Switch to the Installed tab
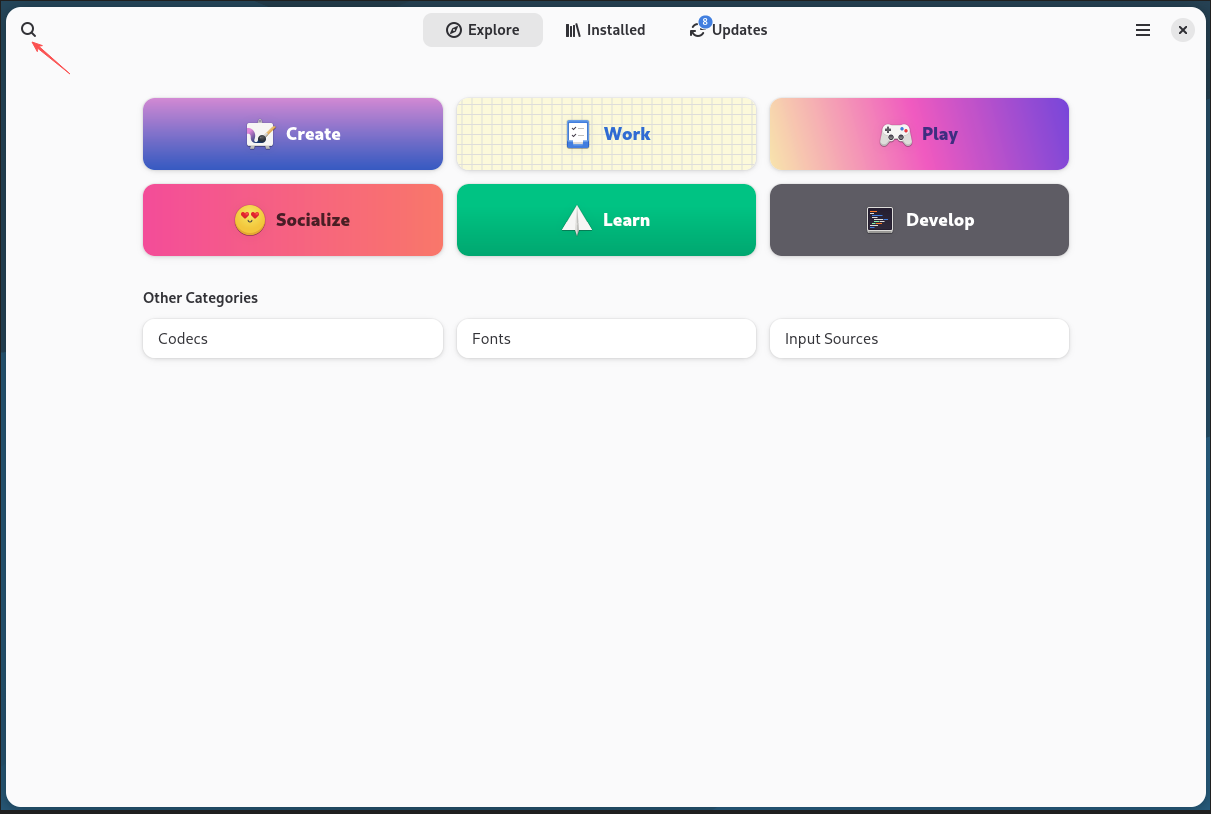The height and width of the screenshot is (814, 1211). point(605,30)
